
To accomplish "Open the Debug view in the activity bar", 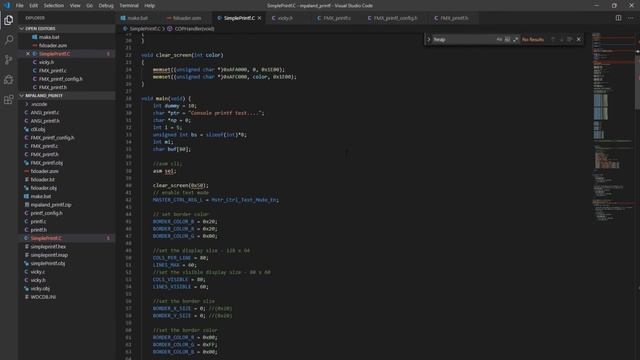I will coord(9,80).
